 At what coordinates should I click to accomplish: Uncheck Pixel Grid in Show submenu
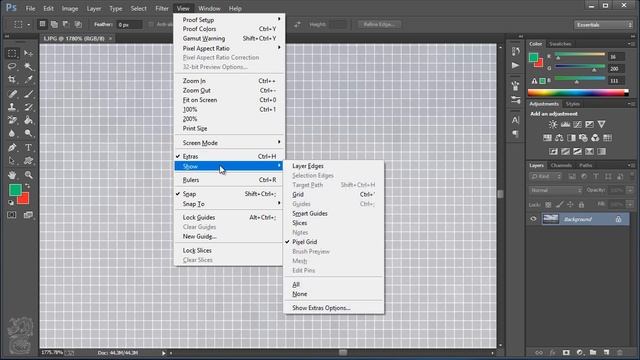point(333,242)
